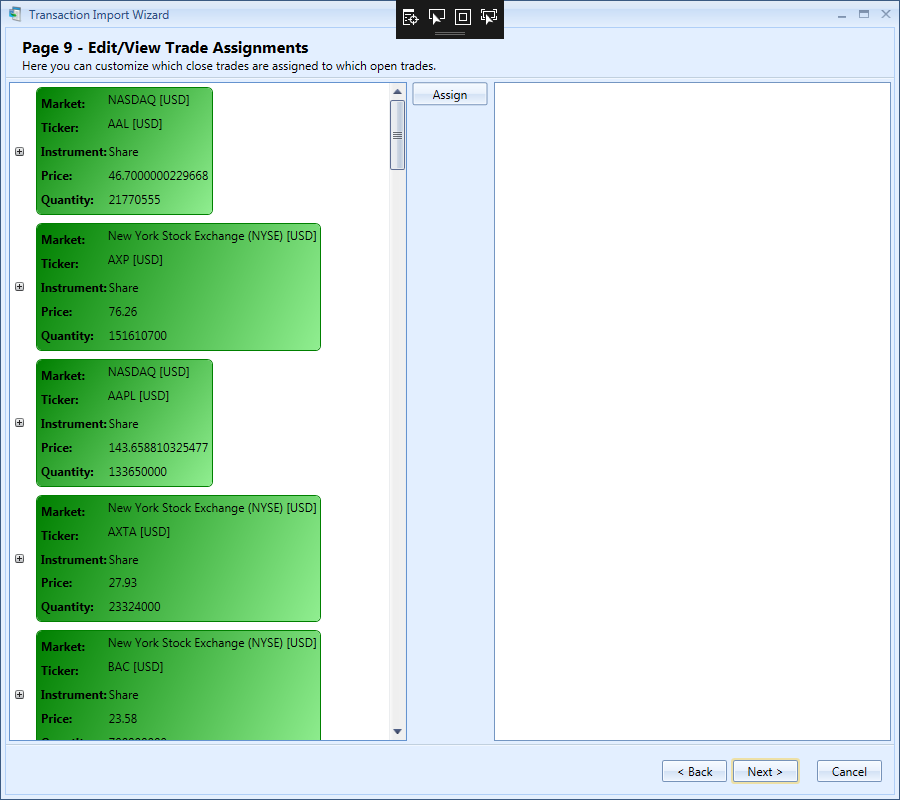900x800 pixels.
Task: Expand the BAC trade entry
Action: [x=20, y=695]
